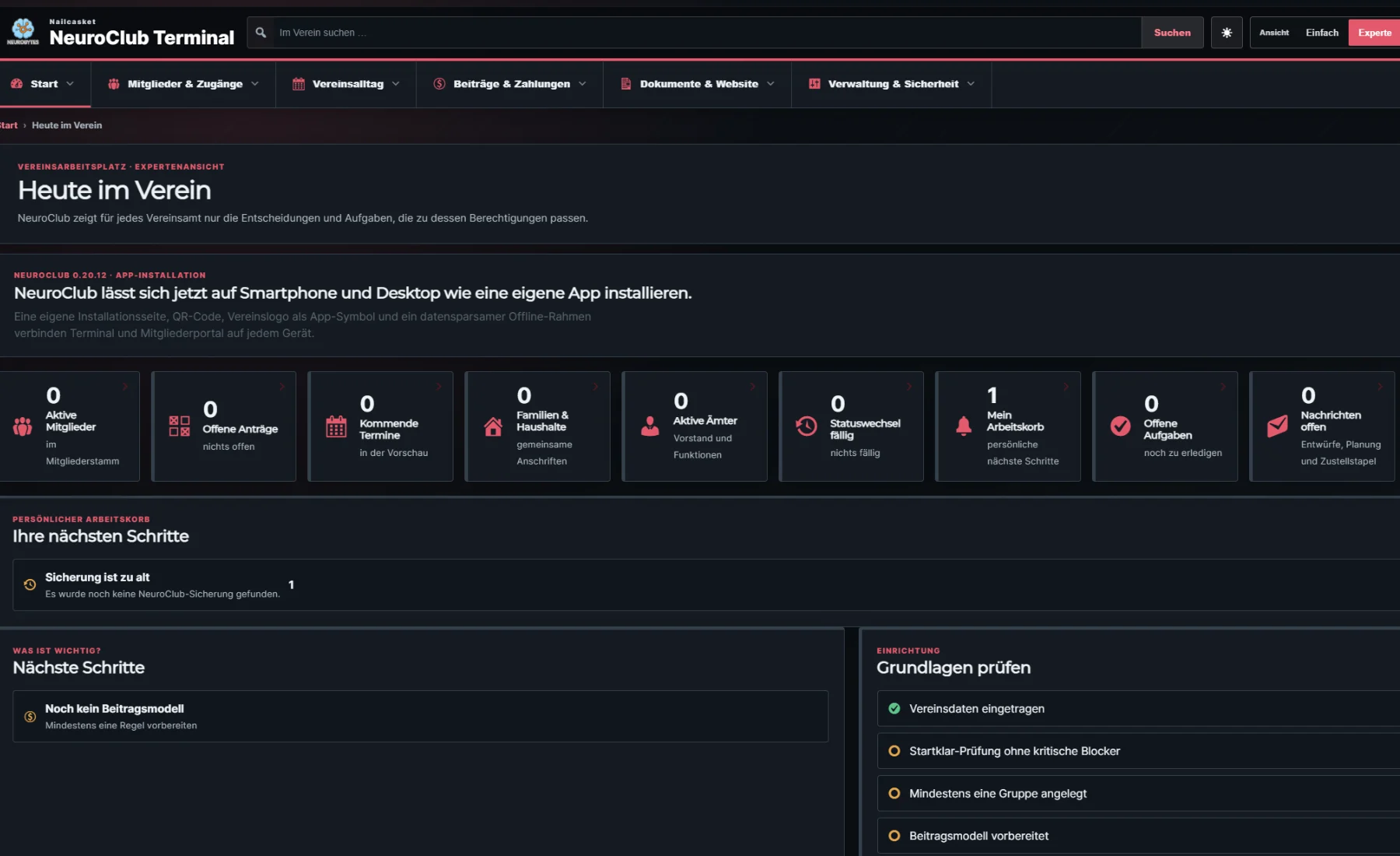The height and width of the screenshot is (856, 1400).
Task: Open the Aktive Mitglieder card arrow
Action: 125,387
